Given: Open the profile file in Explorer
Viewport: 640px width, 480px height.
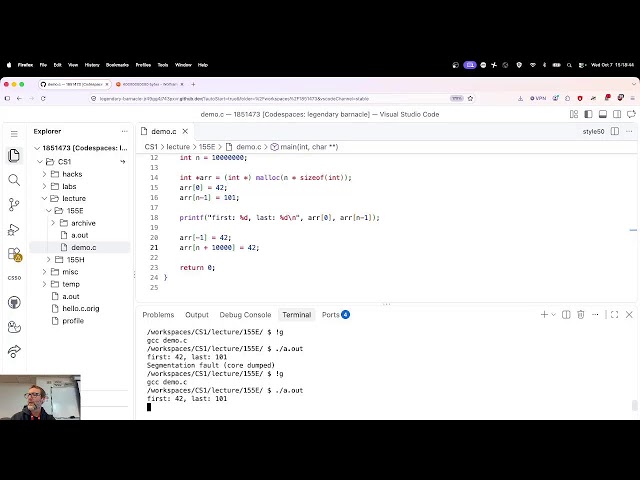Looking at the screenshot, I should [73, 321].
